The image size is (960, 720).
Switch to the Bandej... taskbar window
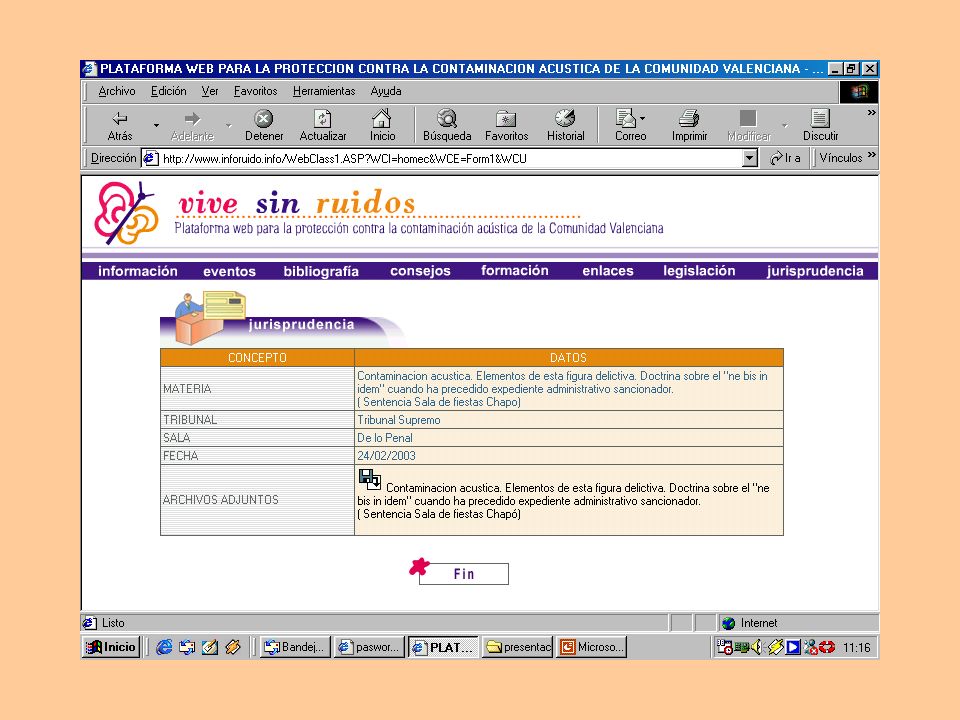coord(296,647)
